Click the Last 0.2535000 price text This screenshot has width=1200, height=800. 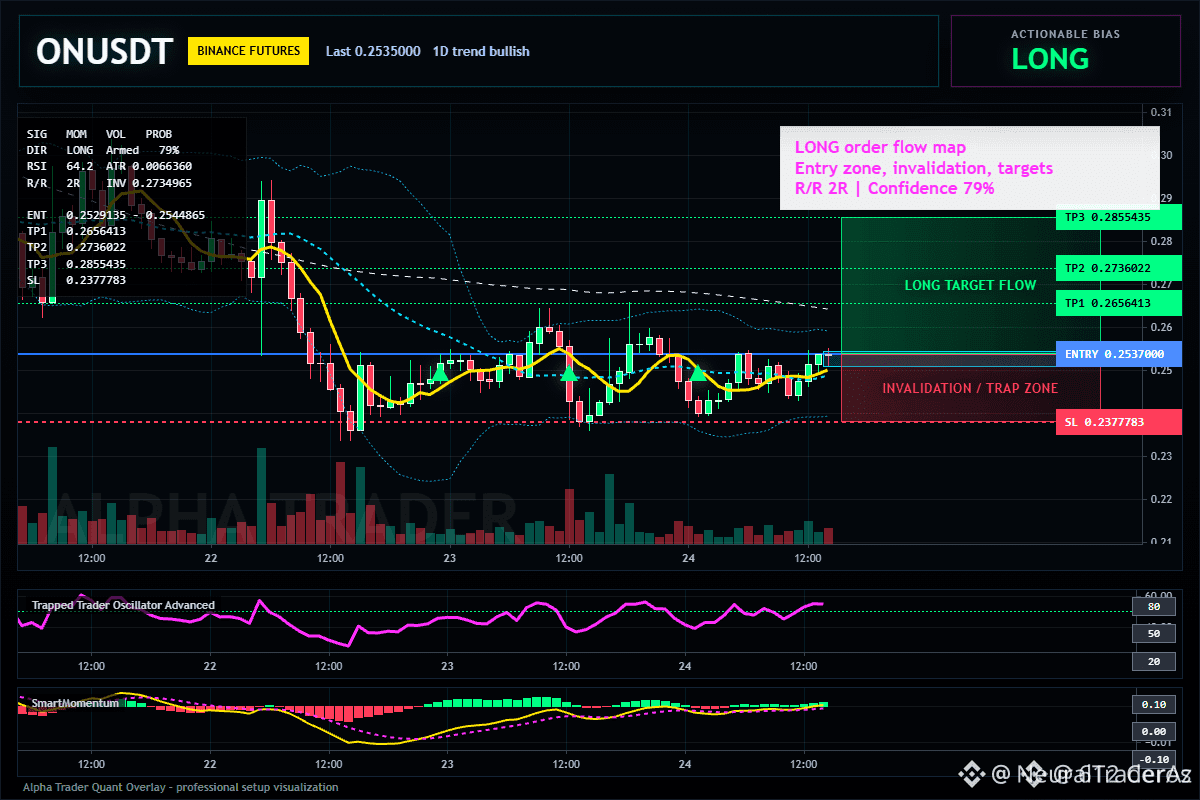pos(373,51)
